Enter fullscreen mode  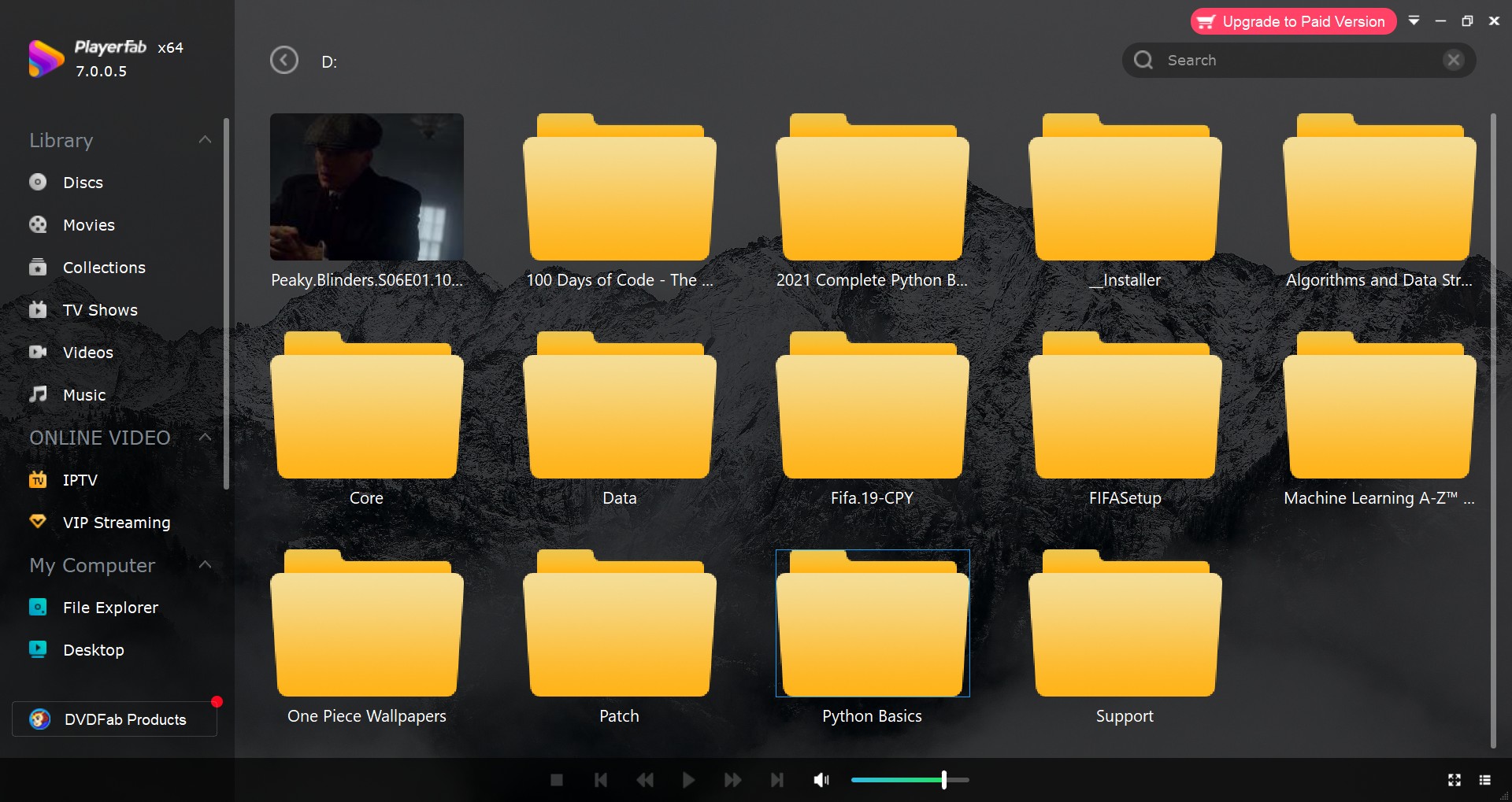point(1455,780)
